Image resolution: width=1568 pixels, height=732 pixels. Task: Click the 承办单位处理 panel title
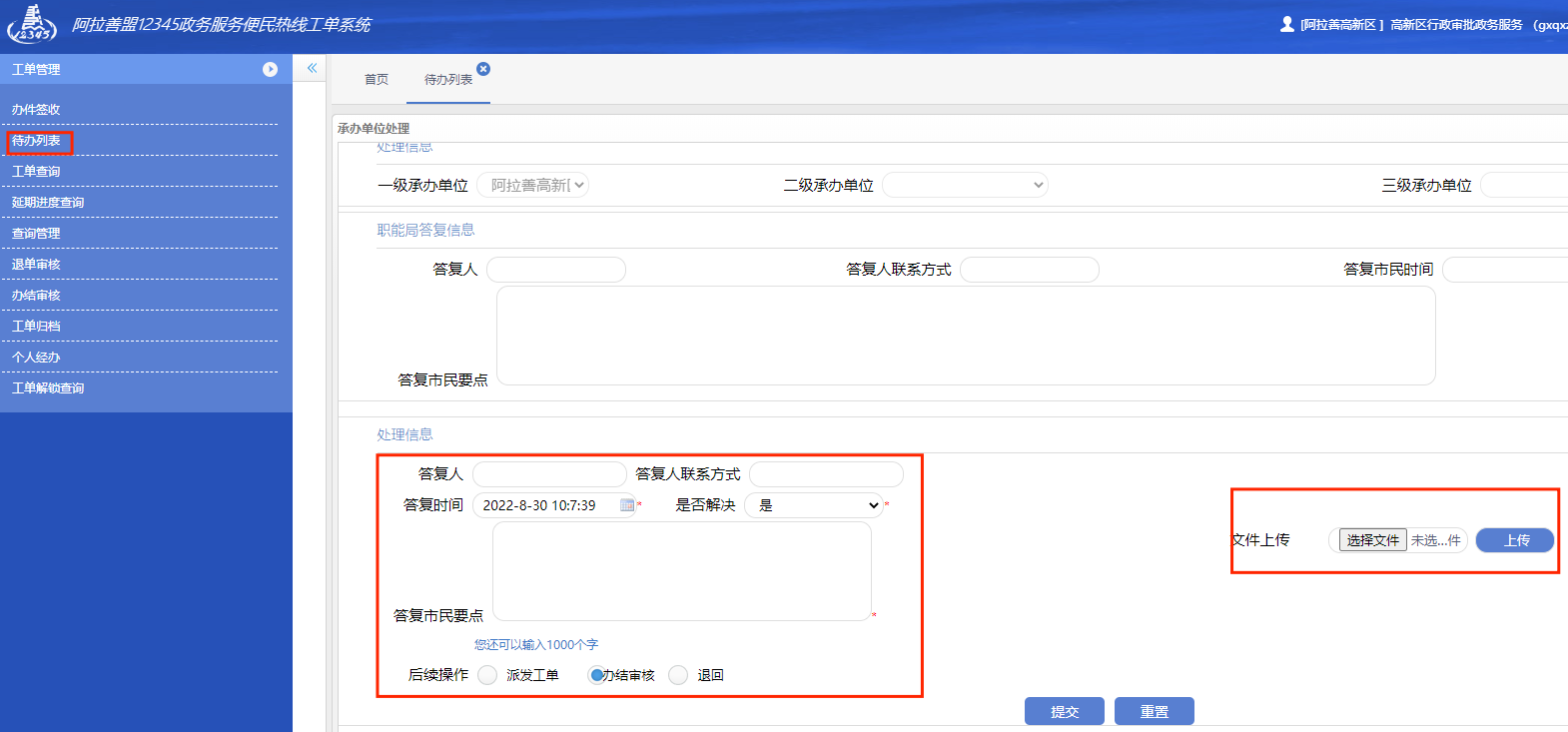tap(374, 129)
